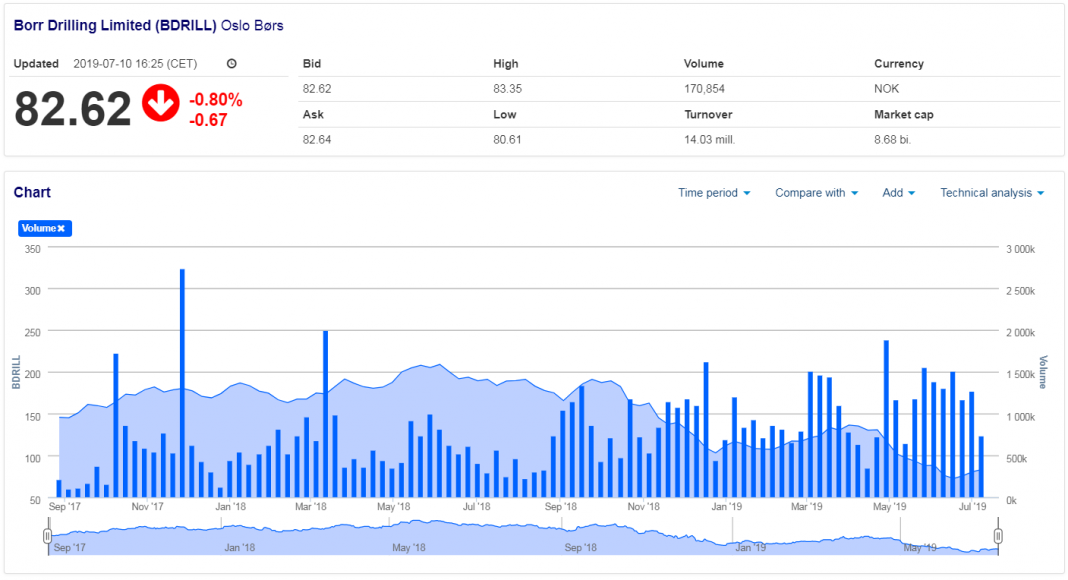Click the Turnover value 14.03 mill.

coord(709,140)
